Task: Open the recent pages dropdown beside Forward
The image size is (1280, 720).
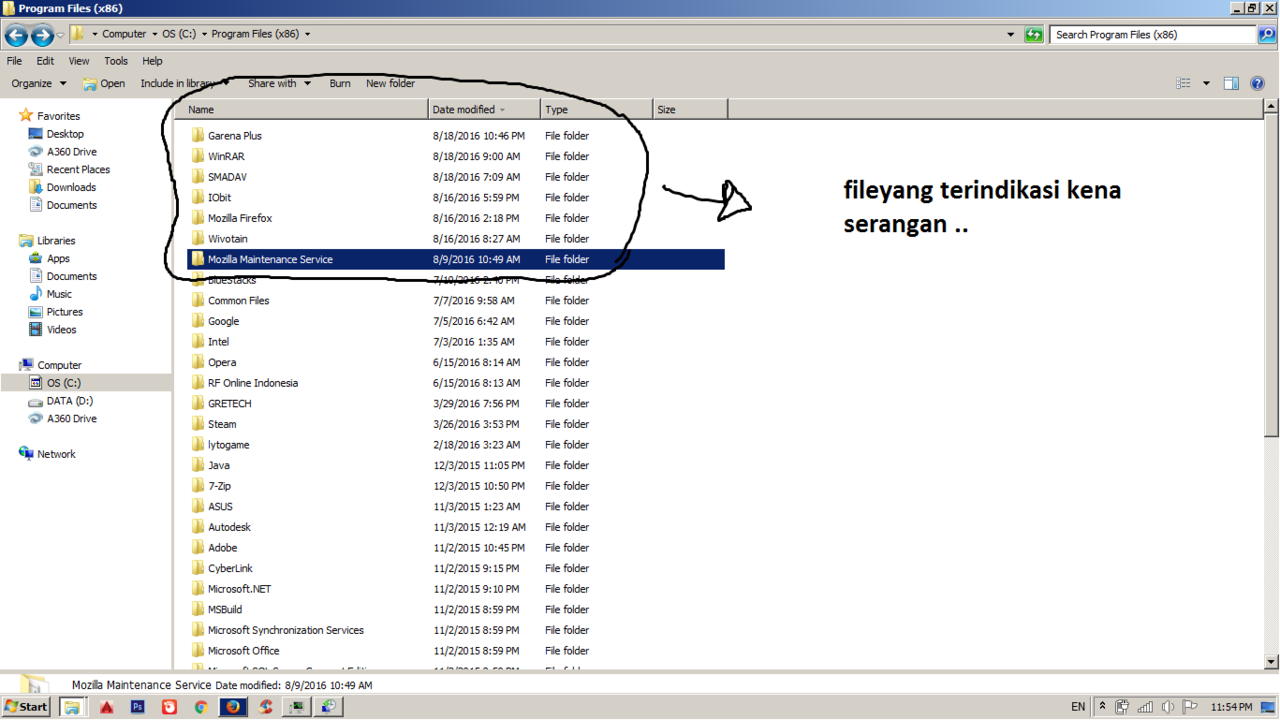Action: point(60,35)
